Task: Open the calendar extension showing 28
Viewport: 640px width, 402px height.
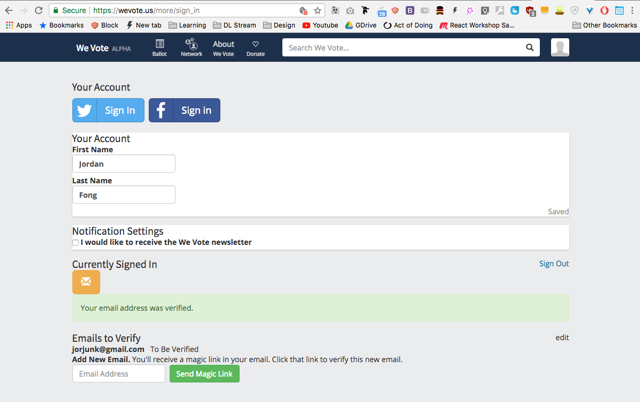Action: point(381,11)
